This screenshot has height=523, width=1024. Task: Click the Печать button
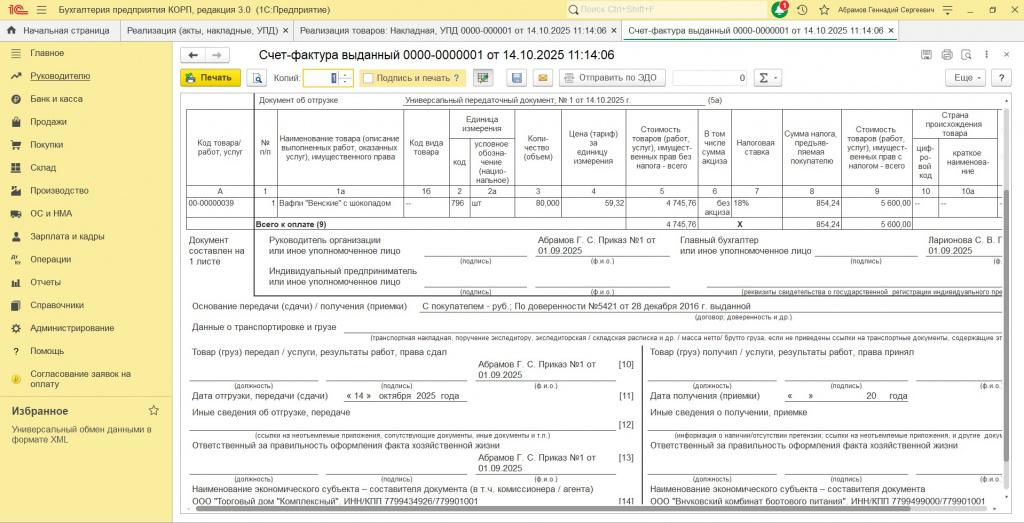[210, 78]
